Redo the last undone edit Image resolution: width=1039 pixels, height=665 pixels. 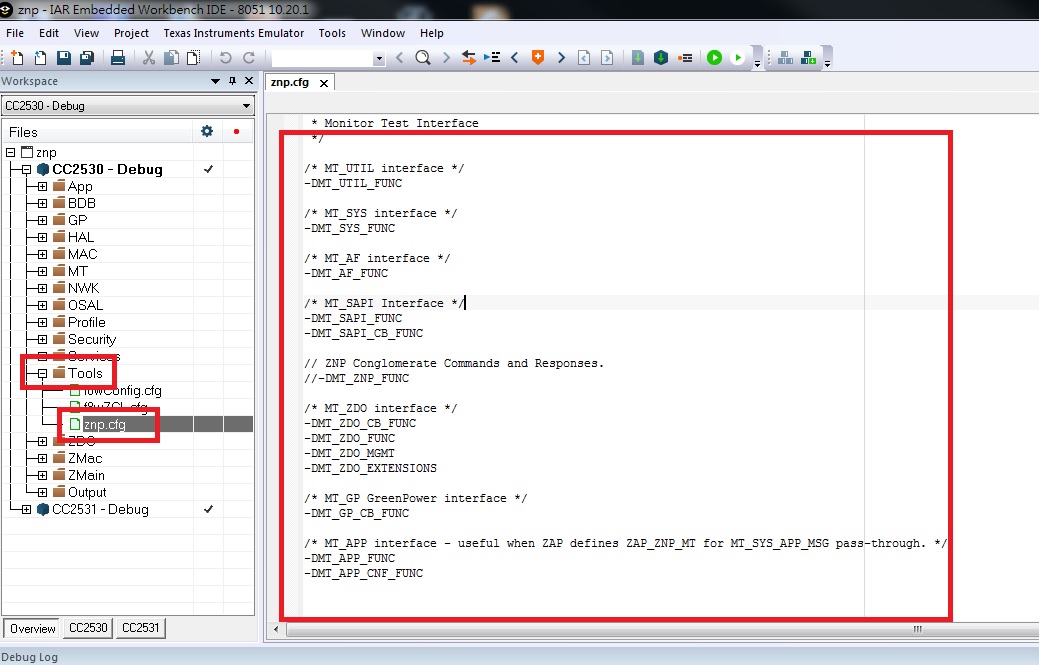coord(248,58)
